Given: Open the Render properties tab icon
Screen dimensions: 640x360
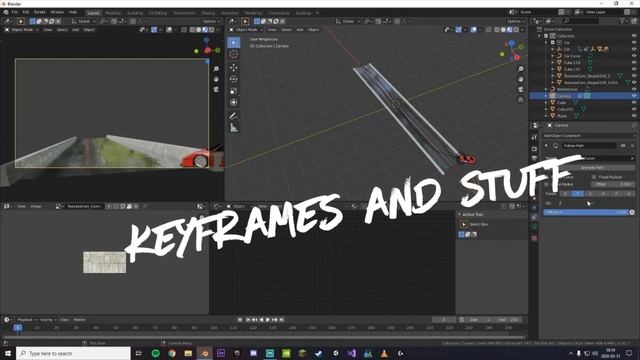Looking at the screenshot, I should tap(534, 149).
